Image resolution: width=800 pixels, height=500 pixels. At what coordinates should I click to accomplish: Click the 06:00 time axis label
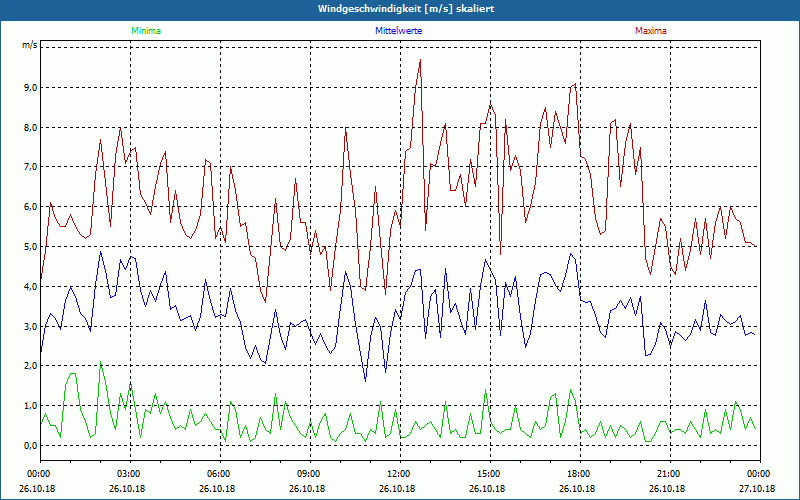pyautogui.click(x=217, y=474)
